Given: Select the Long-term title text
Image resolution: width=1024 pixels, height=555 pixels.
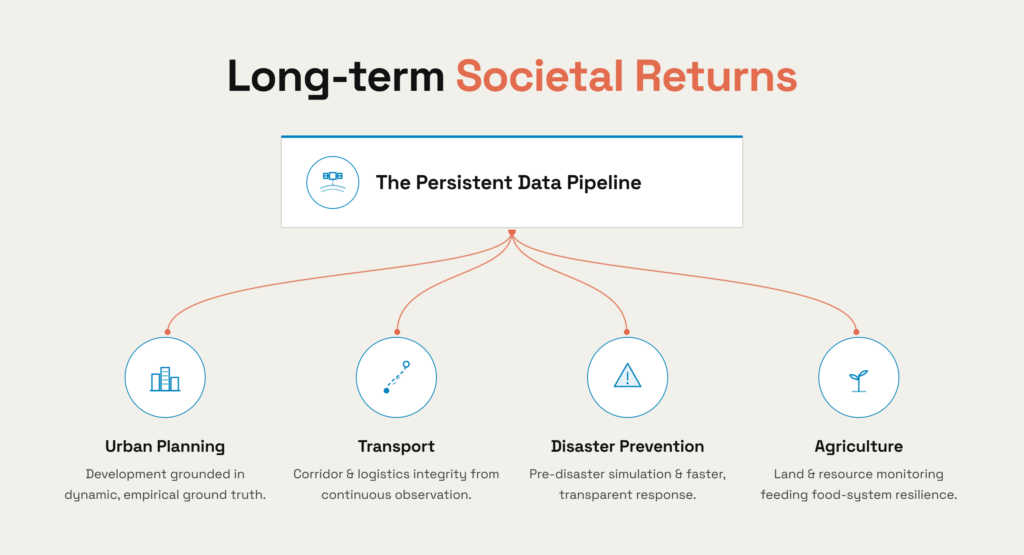Looking at the screenshot, I should click(336, 78).
